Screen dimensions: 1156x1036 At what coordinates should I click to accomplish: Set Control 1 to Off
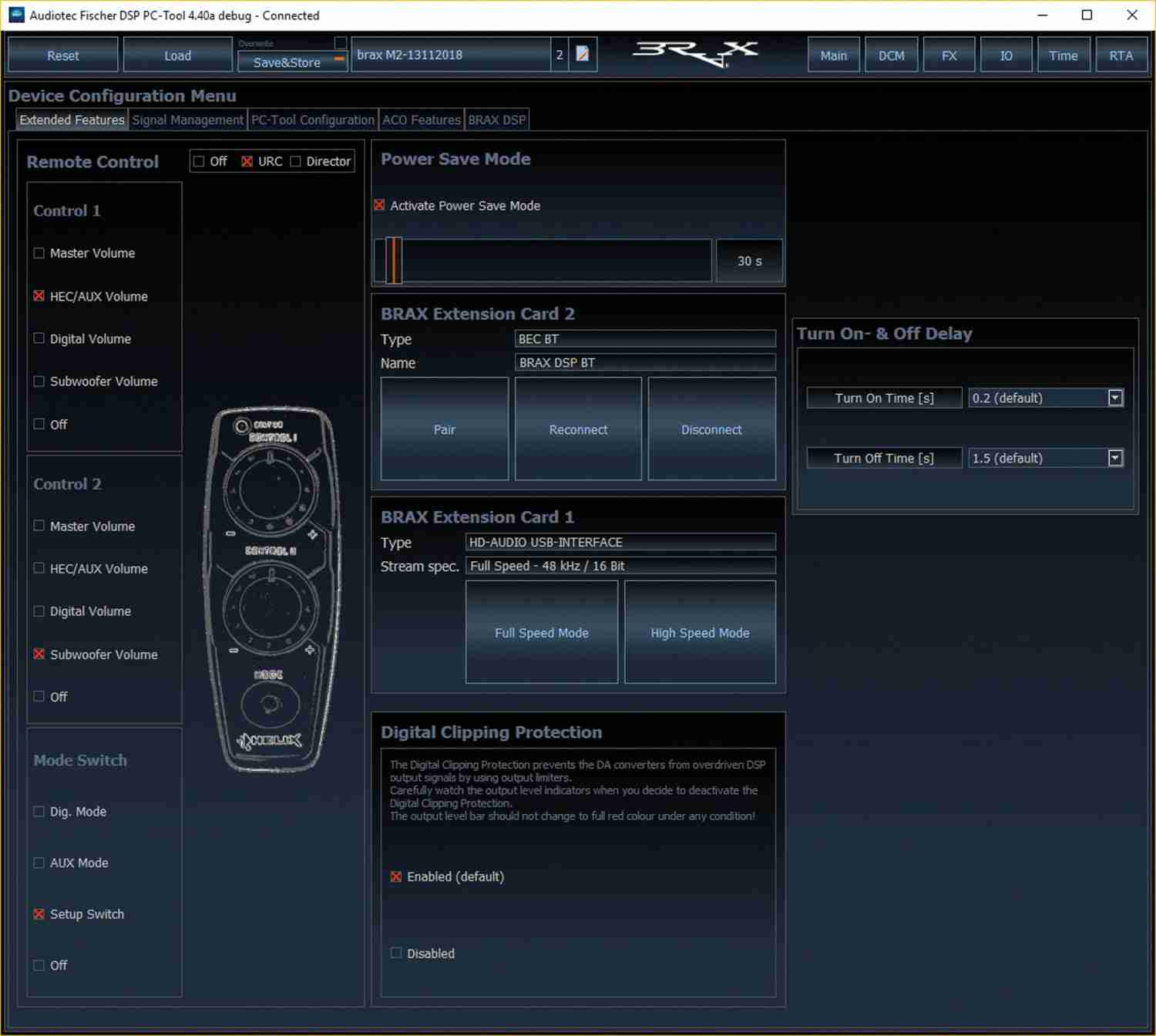click(x=39, y=424)
